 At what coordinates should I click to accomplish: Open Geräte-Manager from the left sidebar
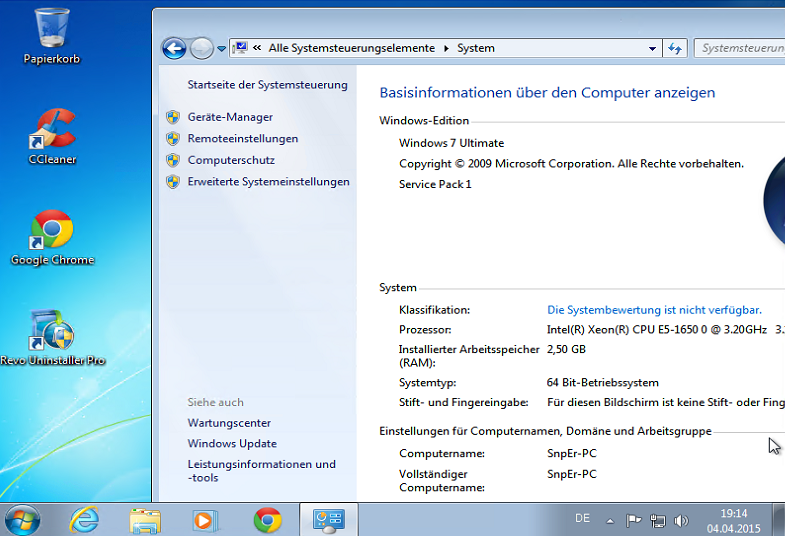click(230, 117)
